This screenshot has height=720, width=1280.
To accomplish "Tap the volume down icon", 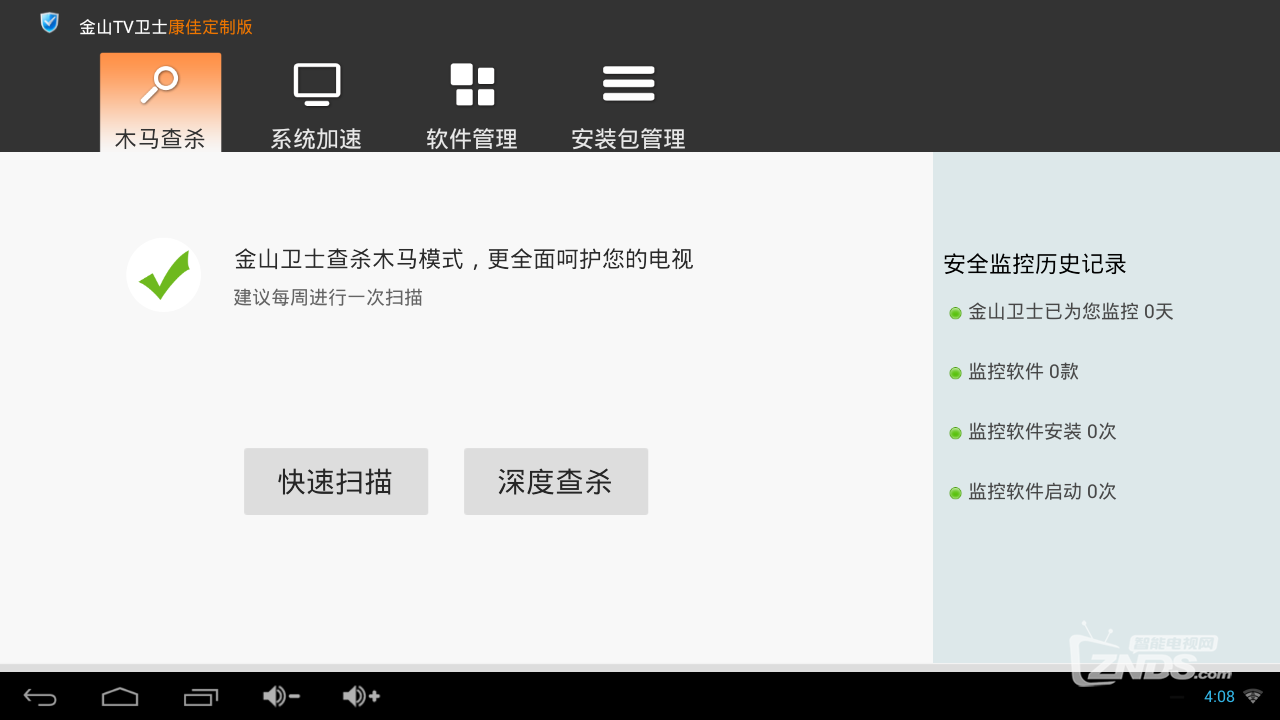I will pos(281,696).
